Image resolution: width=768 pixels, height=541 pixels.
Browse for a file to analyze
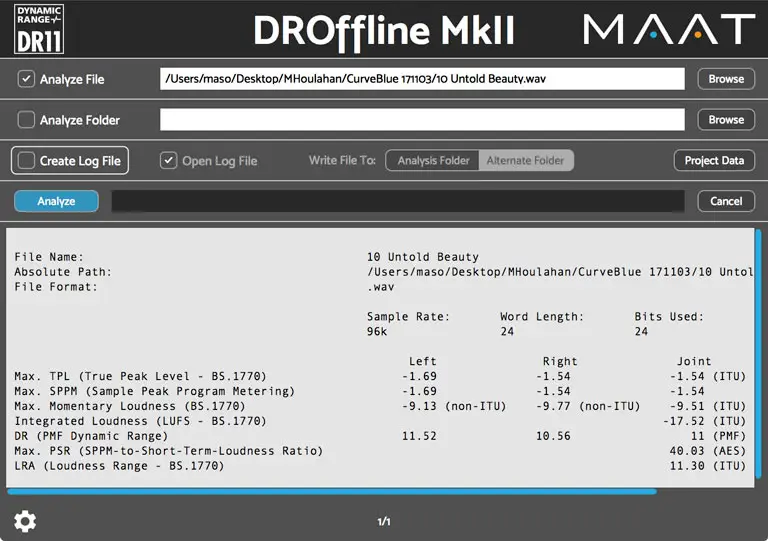pyautogui.click(x=726, y=79)
